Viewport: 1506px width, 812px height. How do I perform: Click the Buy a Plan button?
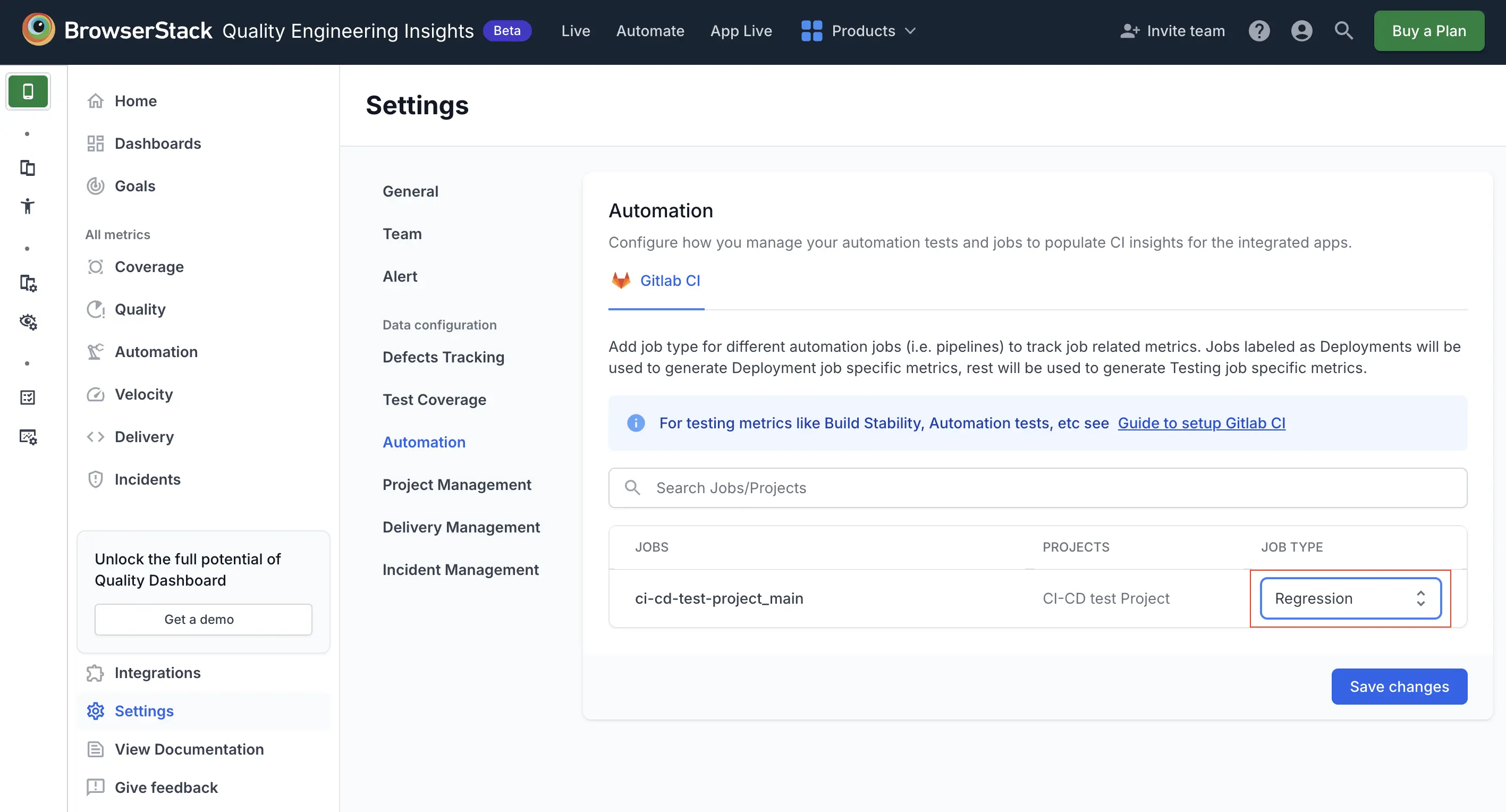1429,31
